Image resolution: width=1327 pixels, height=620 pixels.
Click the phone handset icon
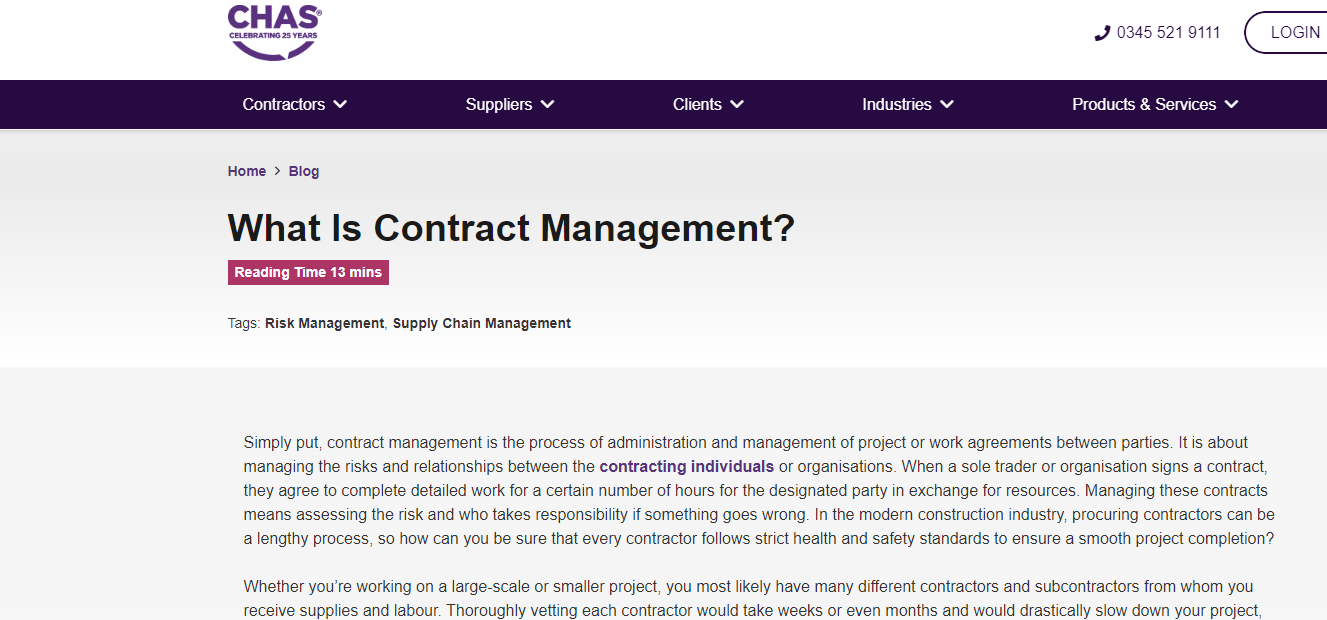[x=1102, y=33]
